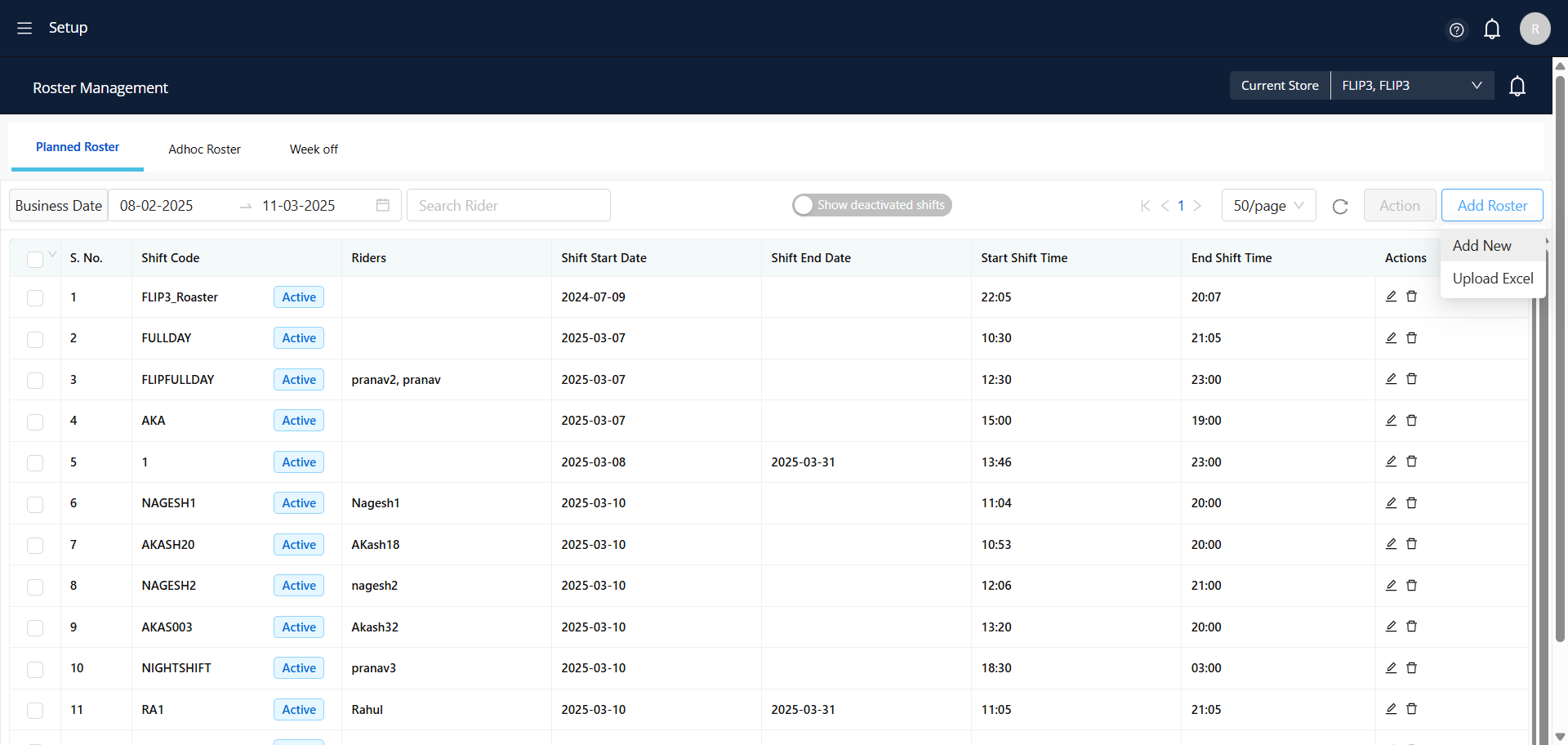Delete the AKAS003 shift row

(1411, 627)
